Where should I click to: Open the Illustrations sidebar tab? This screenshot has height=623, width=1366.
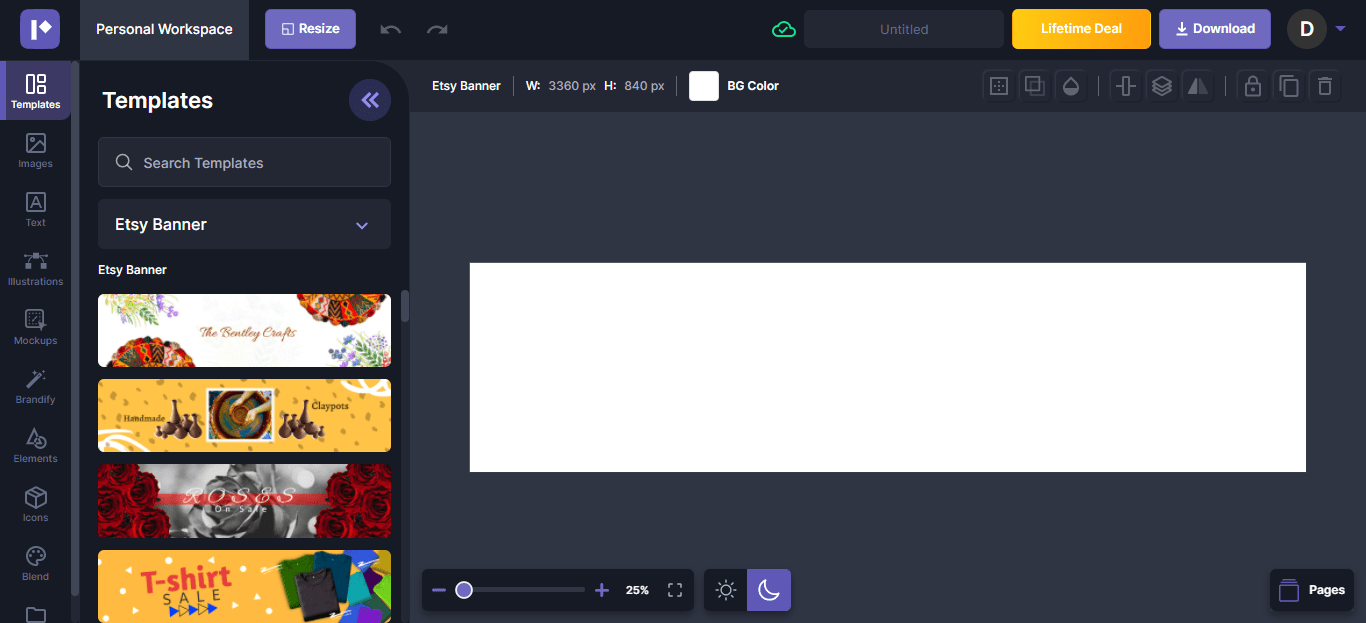pos(36,268)
